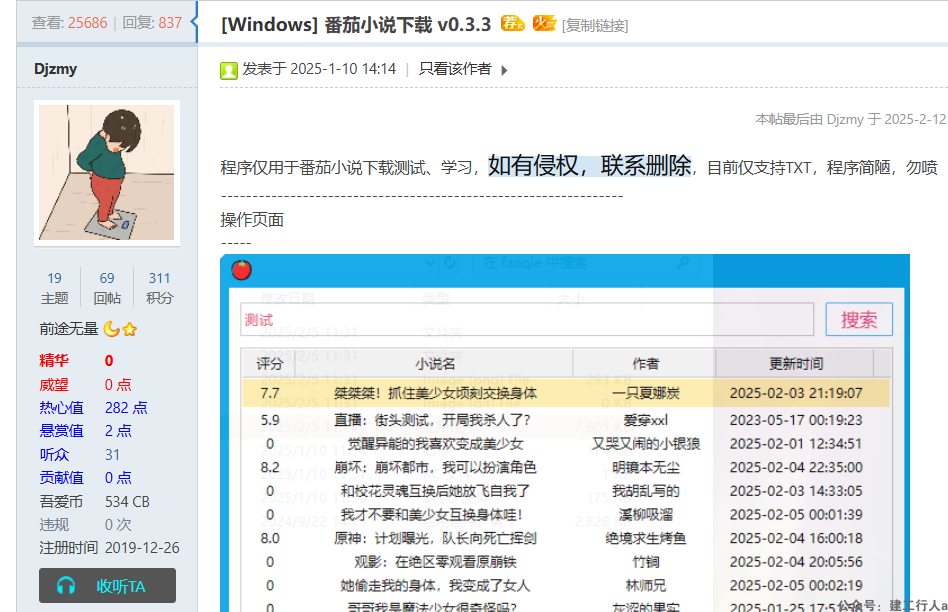The height and width of the screenshot is (612, 948).
Task: Click the 听众 stat label
Action: (54, 454)
